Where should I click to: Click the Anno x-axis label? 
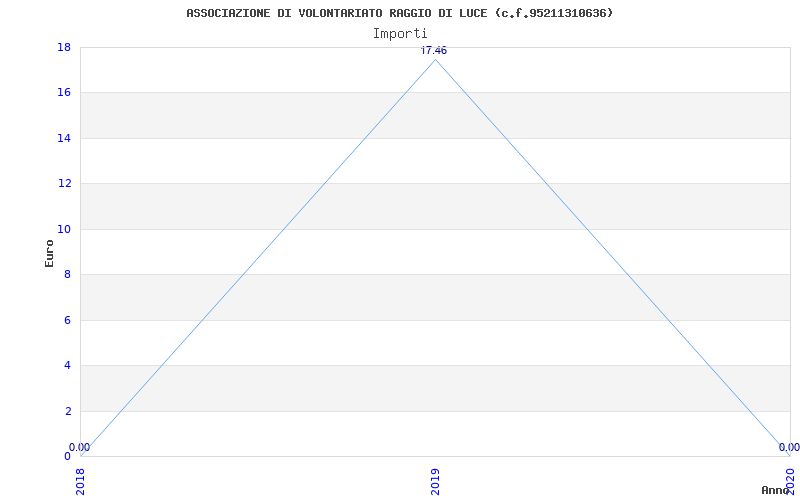(776, 490)
